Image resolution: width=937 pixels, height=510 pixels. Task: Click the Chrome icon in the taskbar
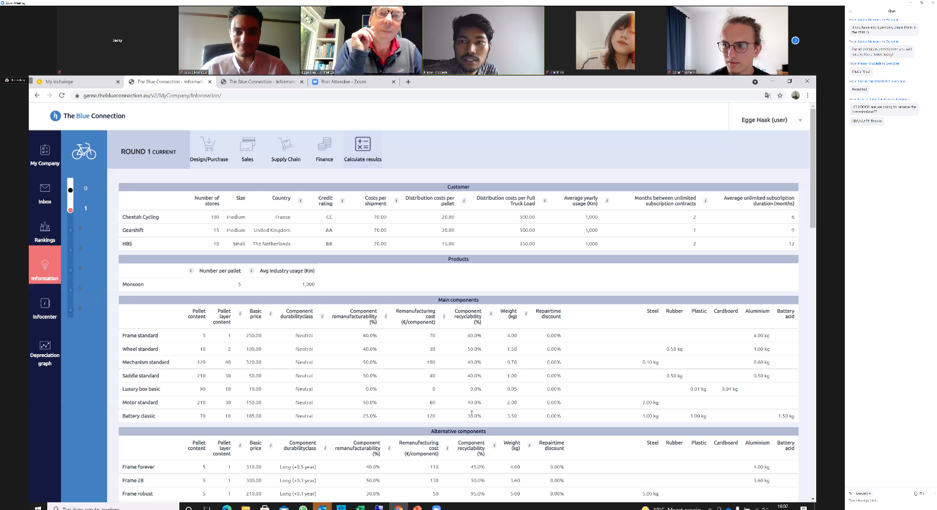tap(398, 508)
